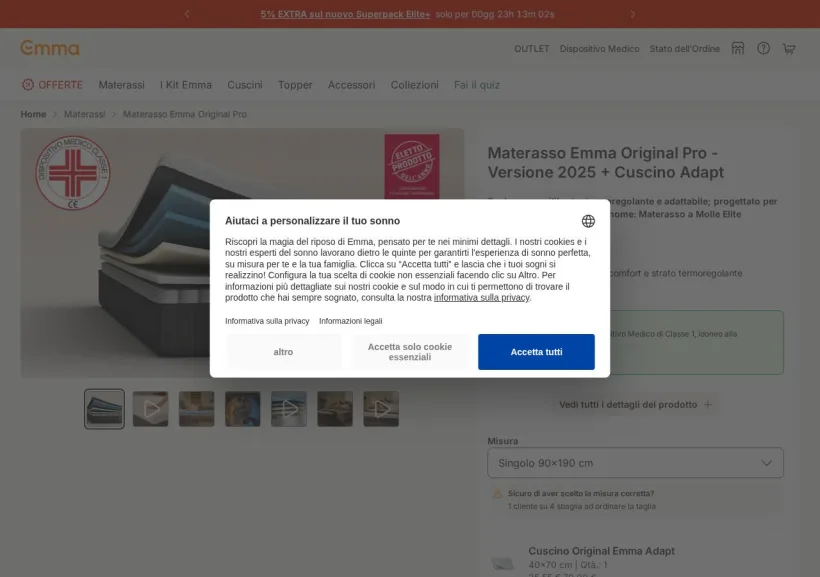This screenshot has height=577, width=820.
Task: Click the product title Materasso Emma Original Pro
Action: pyautogui.click(x=606, y=163)
